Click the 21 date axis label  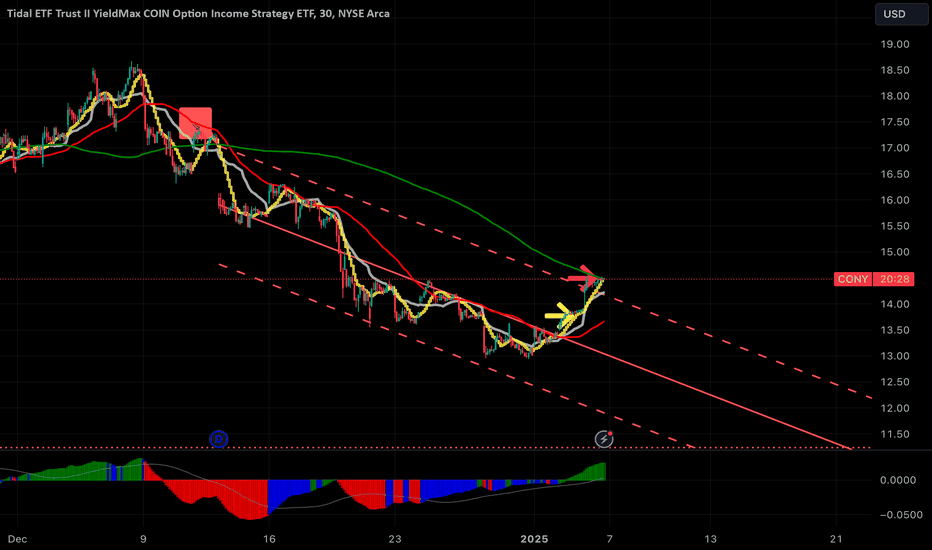(x=836, y=539)
